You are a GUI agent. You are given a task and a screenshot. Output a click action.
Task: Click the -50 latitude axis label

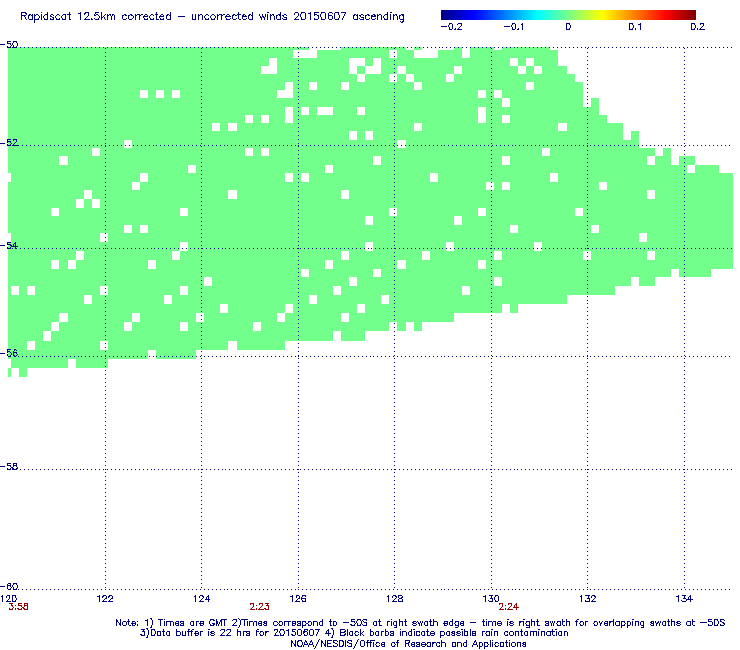tap(9, 45)
